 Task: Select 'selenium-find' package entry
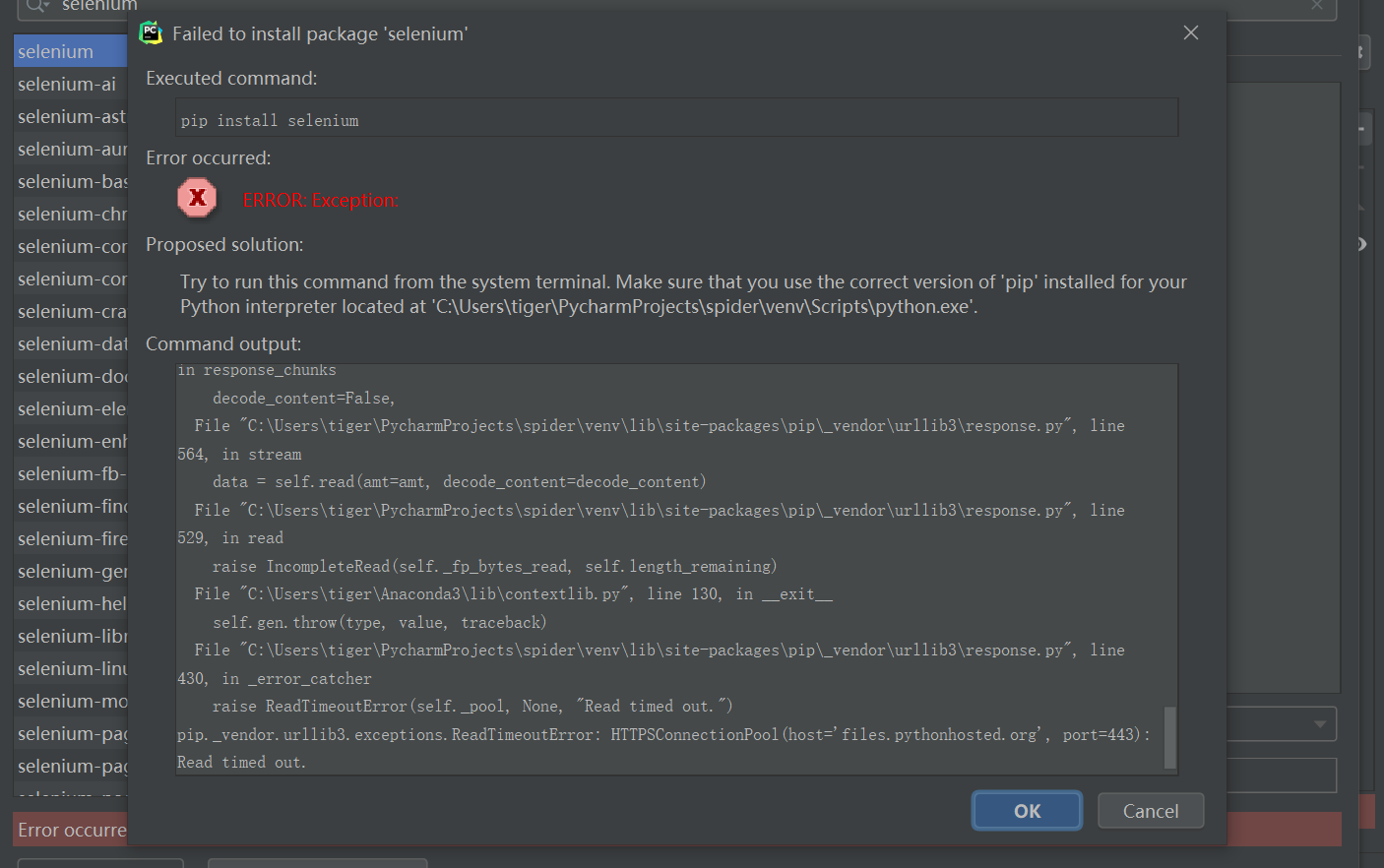[70, 506]
